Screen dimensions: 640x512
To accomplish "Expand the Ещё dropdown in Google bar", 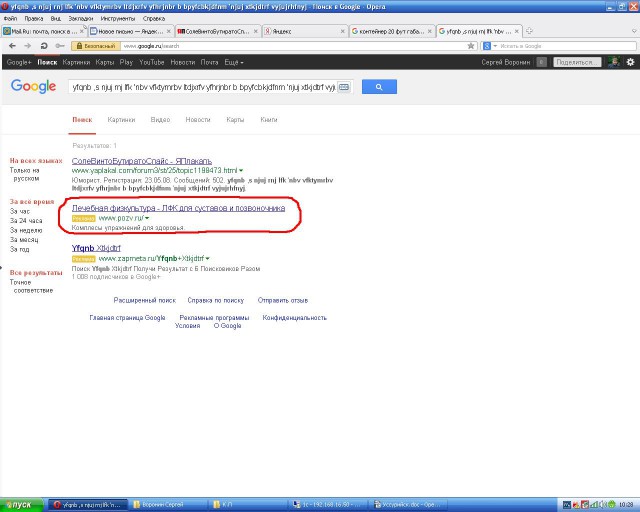I will (x=234, y=62).
